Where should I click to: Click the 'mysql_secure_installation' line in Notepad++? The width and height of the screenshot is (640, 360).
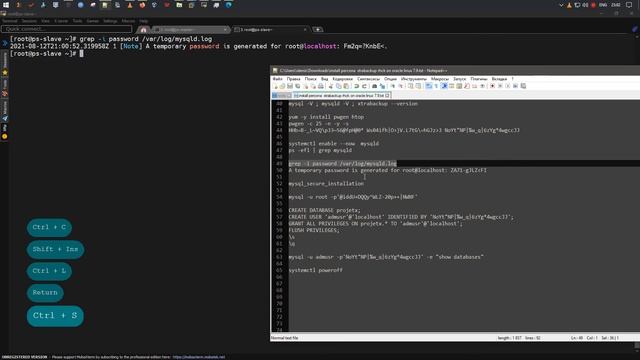pyautogui.click(x=326, y=184)
